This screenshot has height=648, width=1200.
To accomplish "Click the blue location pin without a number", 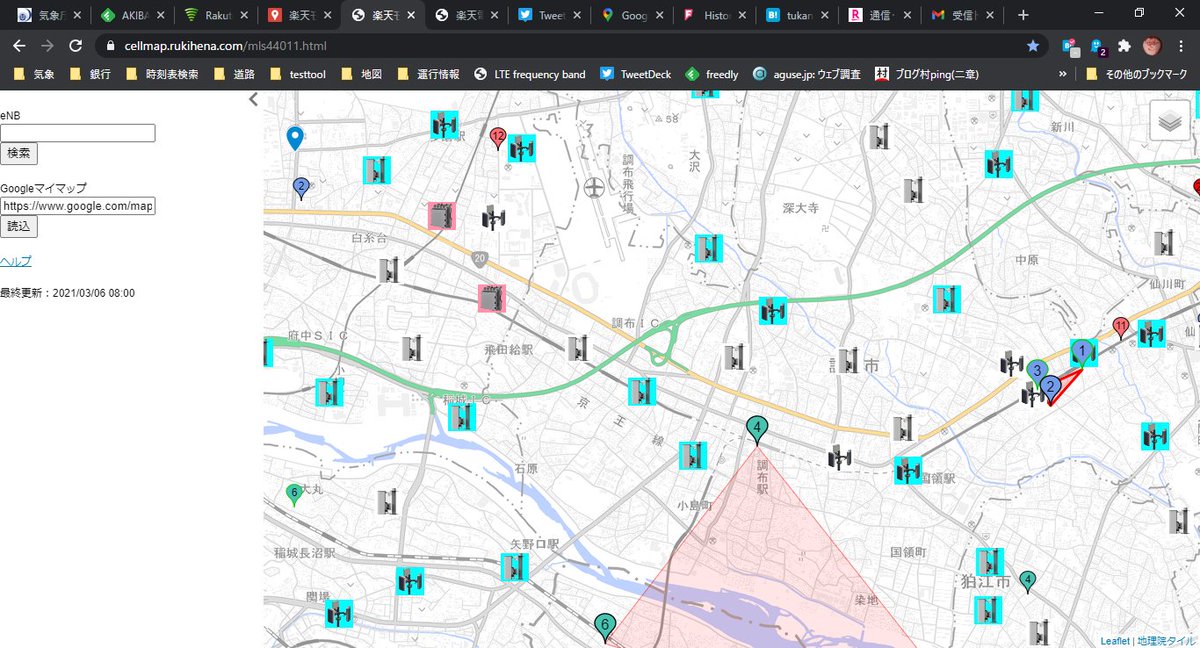I will coord(294,139).
